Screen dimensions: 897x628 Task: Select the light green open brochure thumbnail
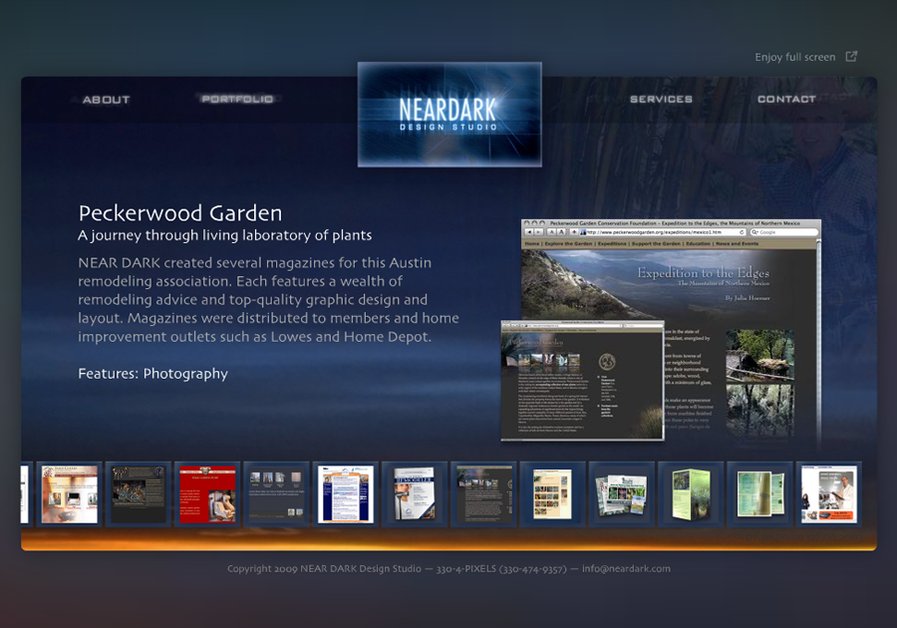tap(760, 494)
